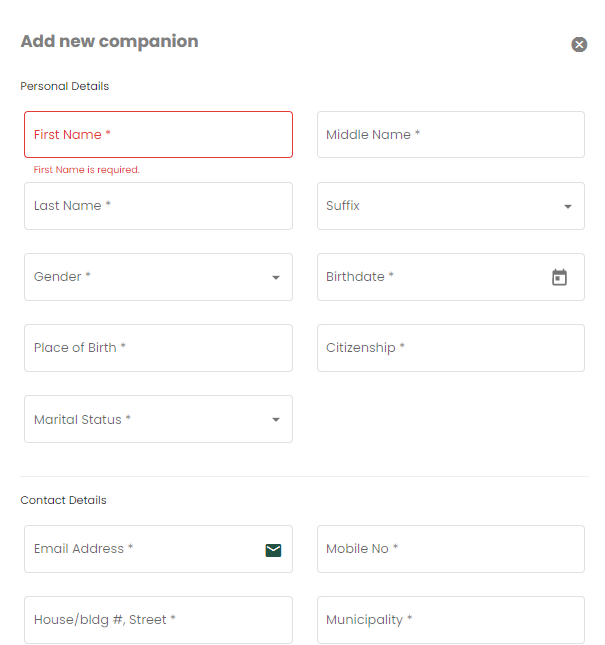Click the "First Name is required" error text
Image resolution: width=605 pixels, height=645 pixels.
87,170
